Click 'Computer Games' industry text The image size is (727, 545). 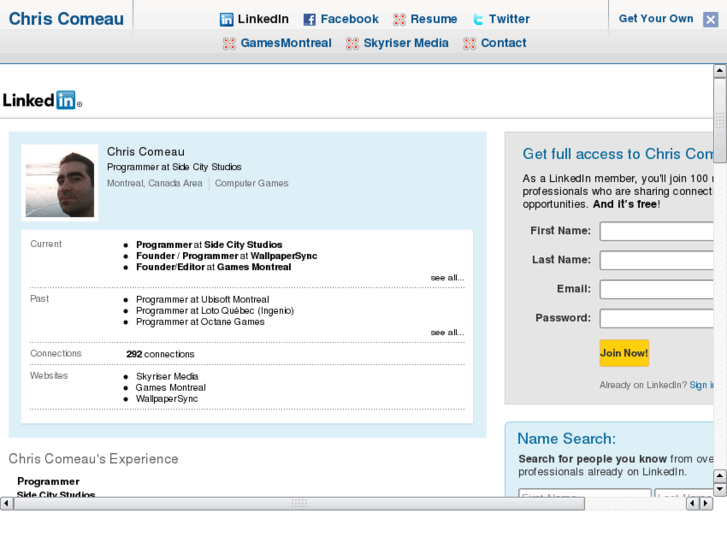click(252, 183)
